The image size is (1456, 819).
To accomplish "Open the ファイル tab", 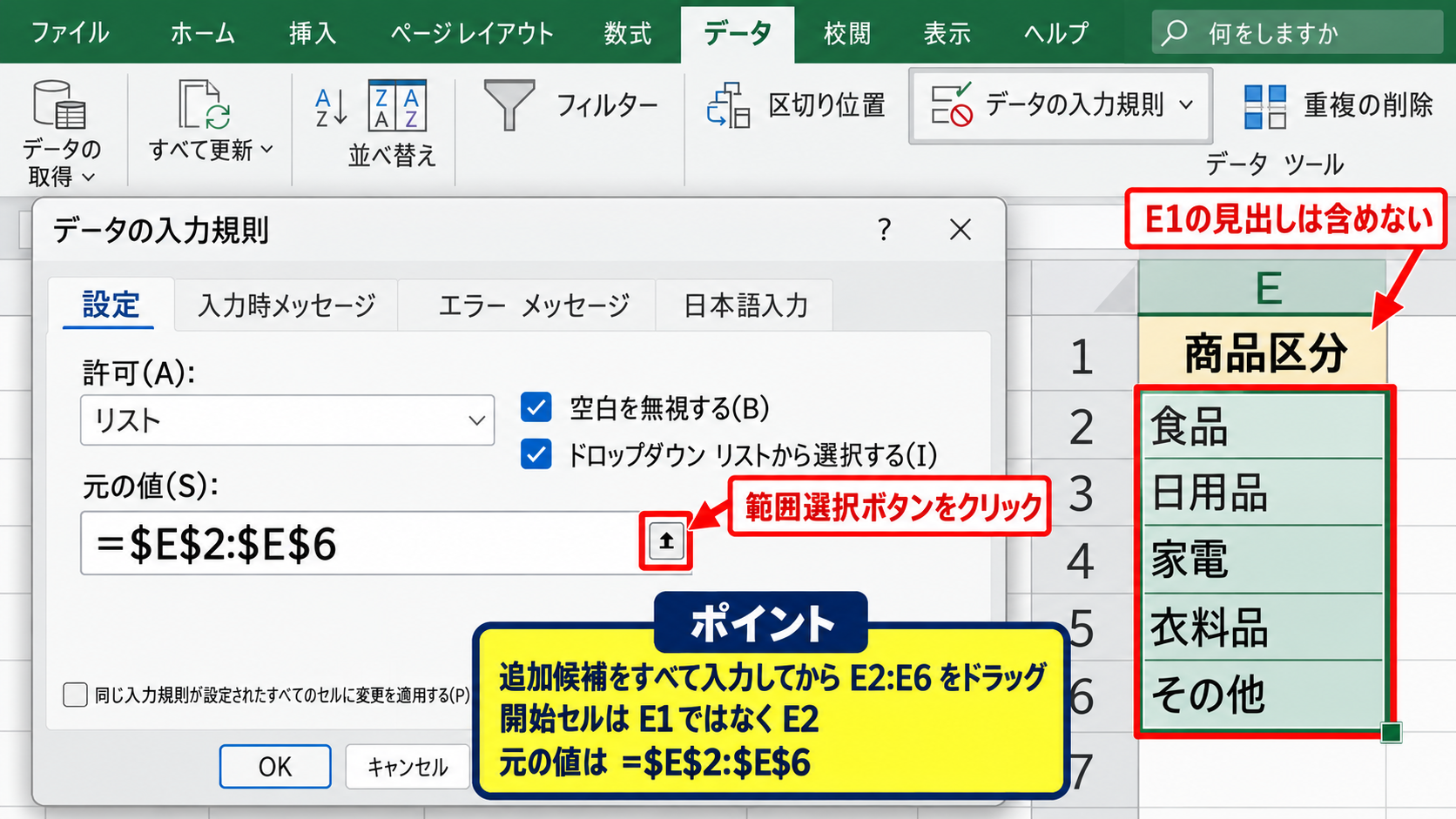I will point(71,33).
